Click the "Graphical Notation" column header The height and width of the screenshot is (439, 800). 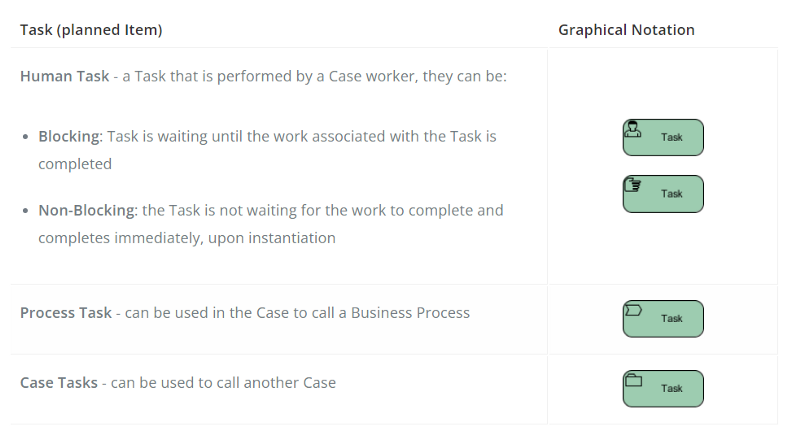click(x=626, y=30)
